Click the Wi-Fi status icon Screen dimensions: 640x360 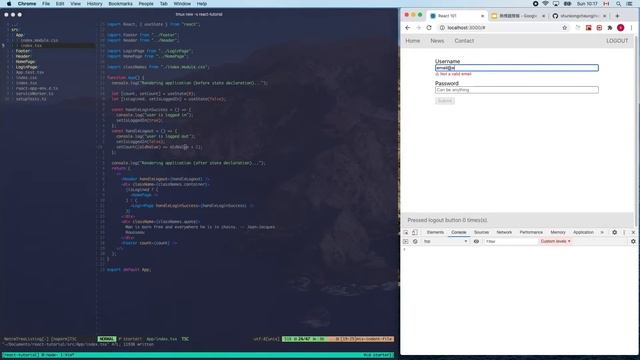[545, 4]
